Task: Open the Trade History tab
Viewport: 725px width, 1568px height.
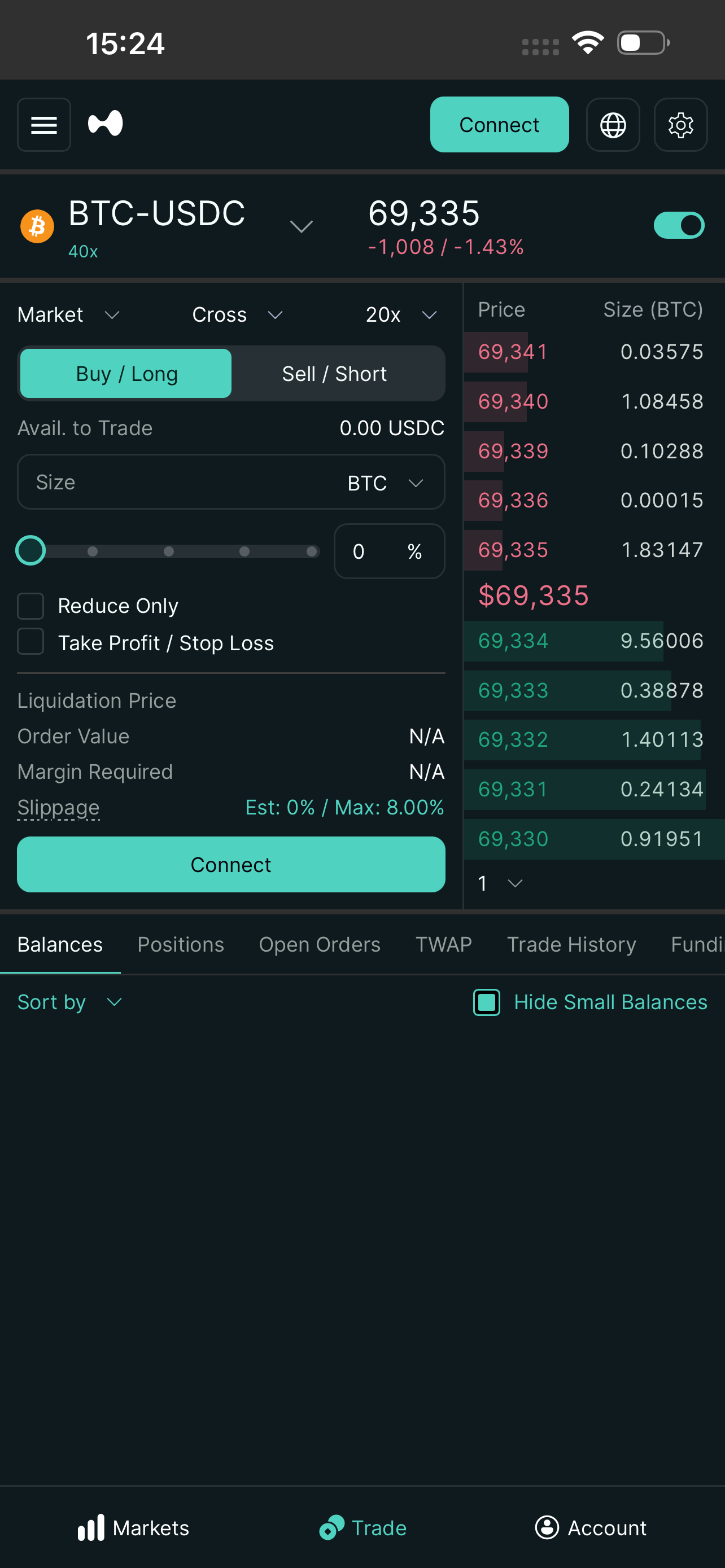Action: pyautogui.click(x=571, y=944)
